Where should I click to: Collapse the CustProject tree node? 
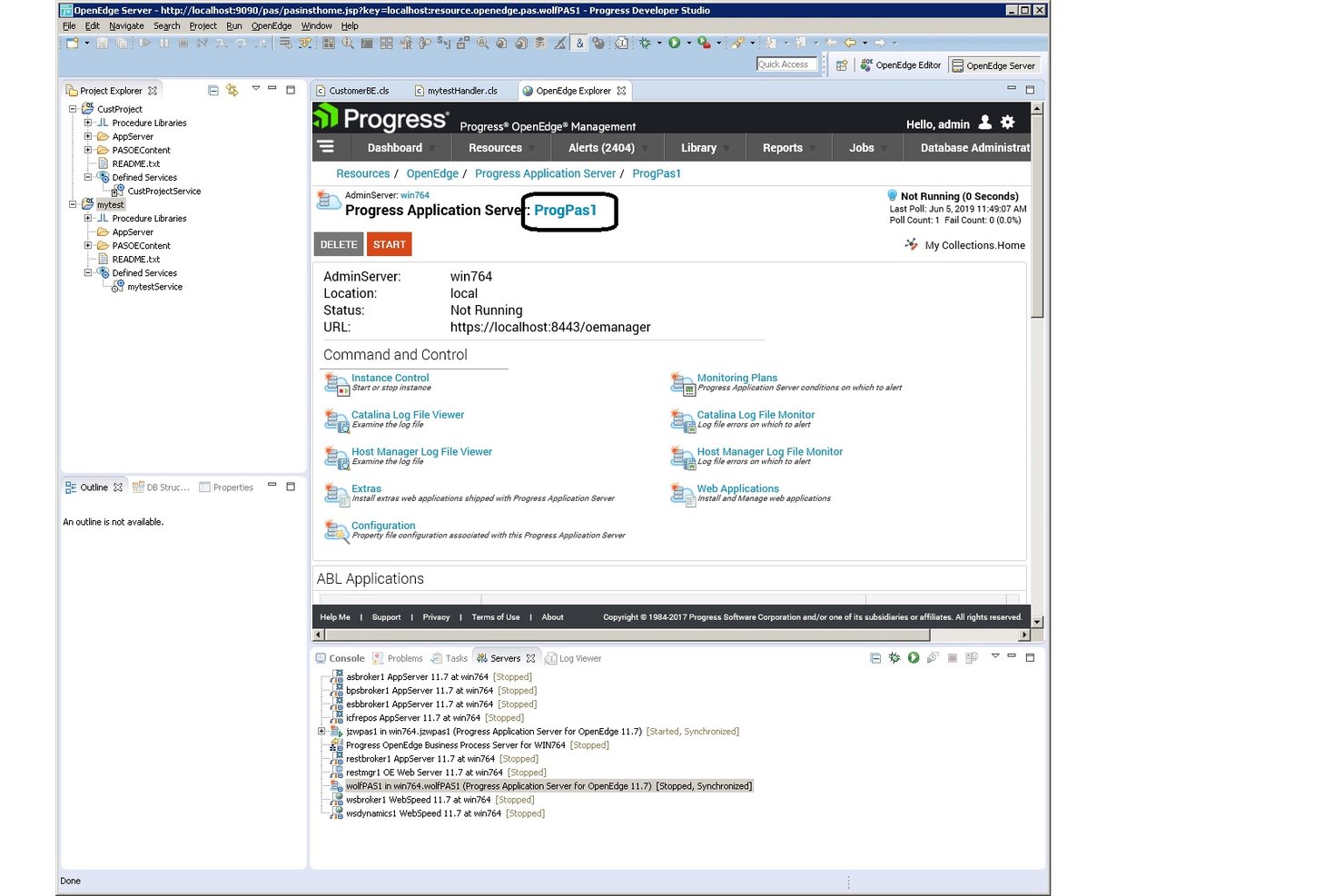tap(73, 109)
